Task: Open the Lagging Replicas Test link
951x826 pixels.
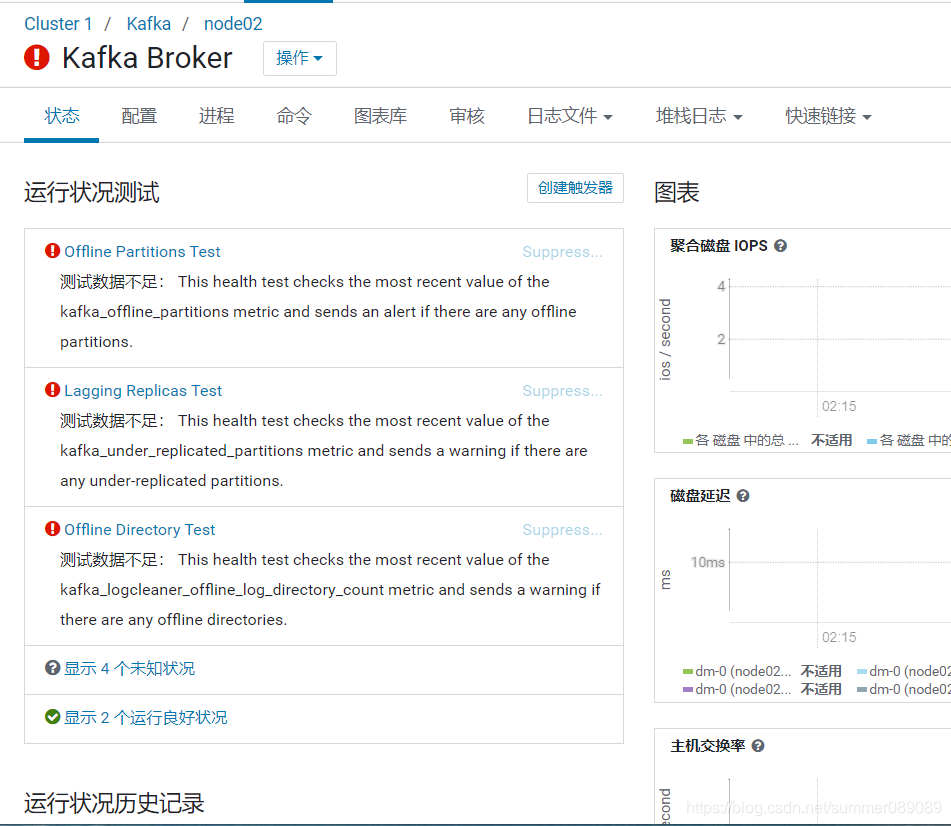Action: click(x=143, y=391)
